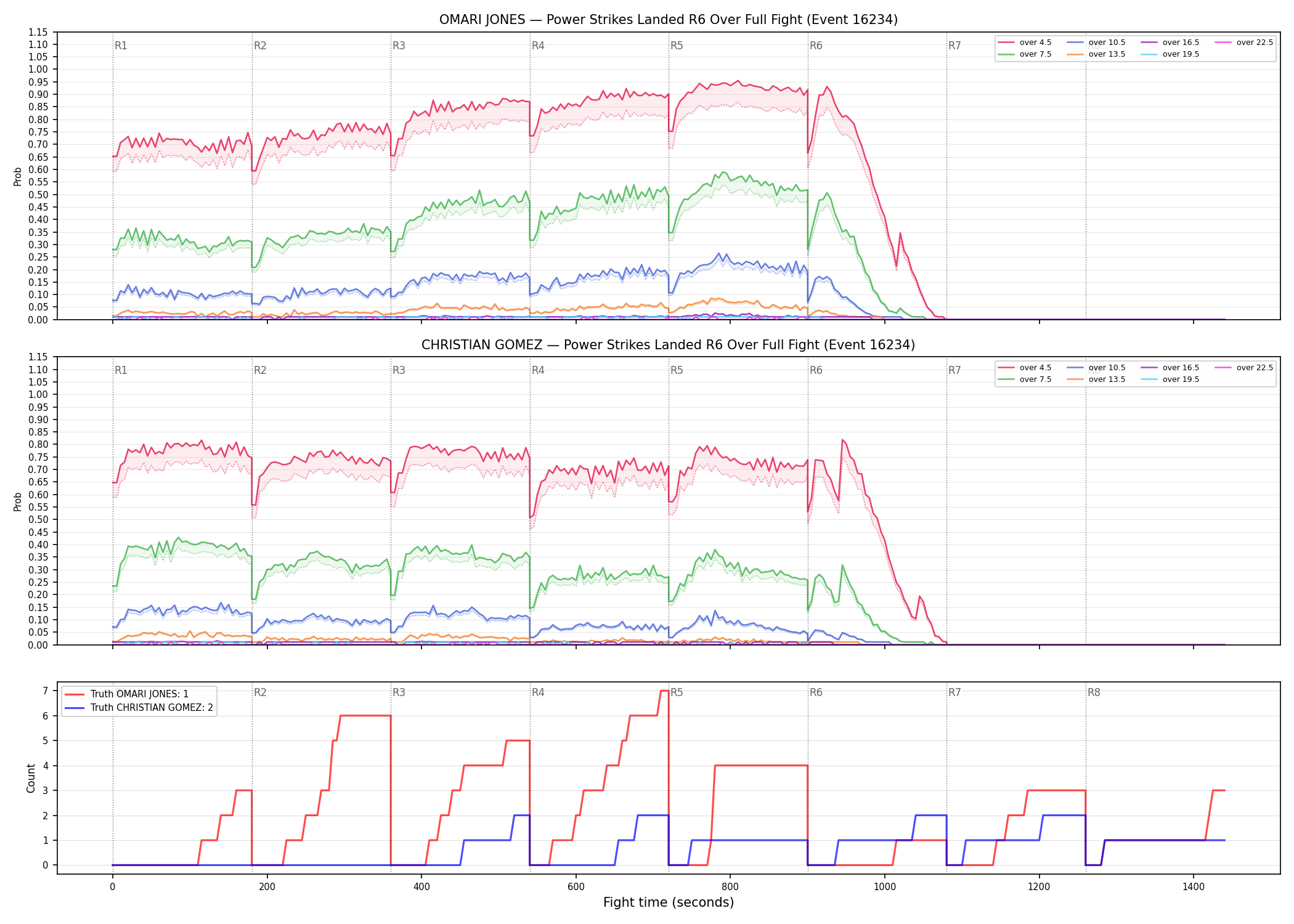Select 'Truth OMARI JONES: 1' legend entry

(x=139, y=694)
